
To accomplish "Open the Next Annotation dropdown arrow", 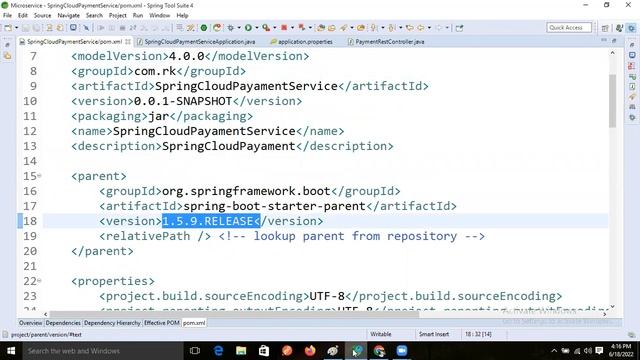I will [382, 28].
